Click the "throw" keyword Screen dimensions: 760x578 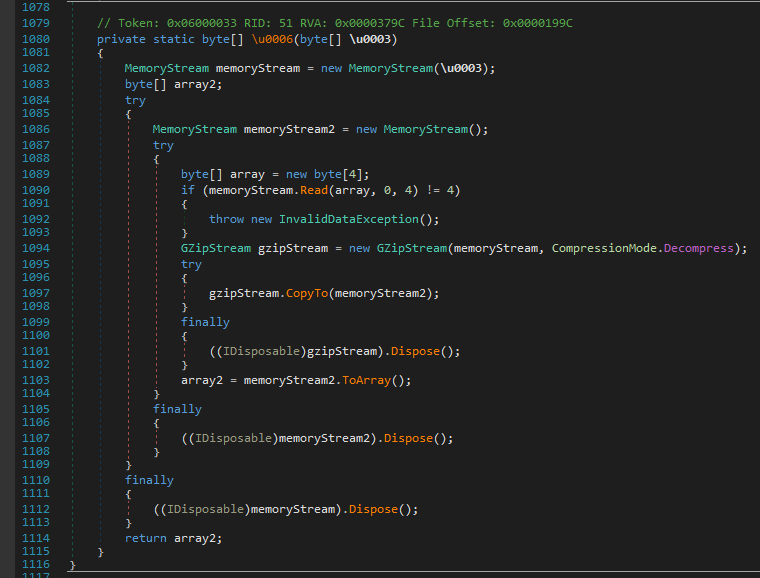(x=226, y=219)
